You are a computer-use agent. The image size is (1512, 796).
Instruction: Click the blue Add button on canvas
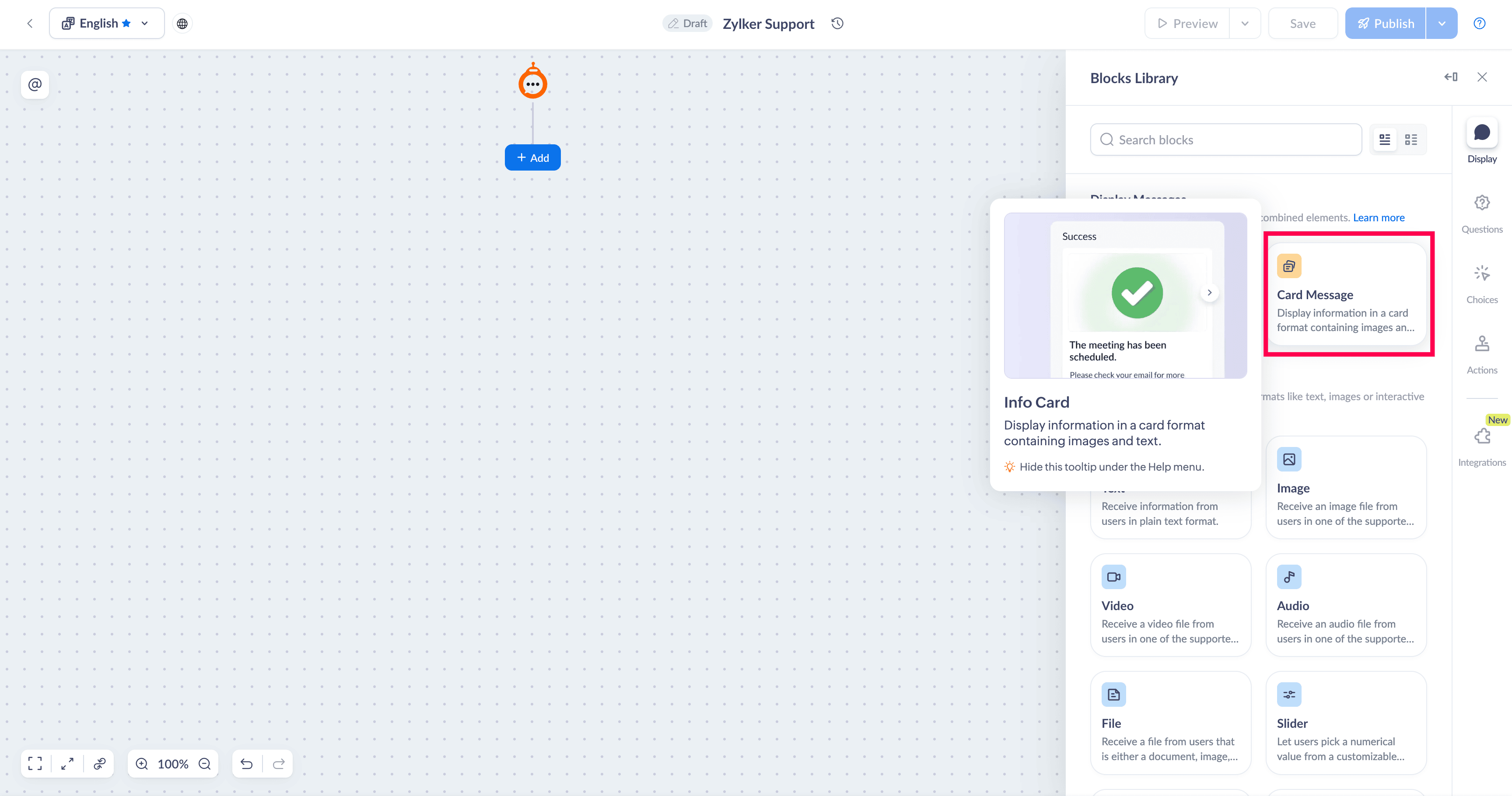(532, 157)
